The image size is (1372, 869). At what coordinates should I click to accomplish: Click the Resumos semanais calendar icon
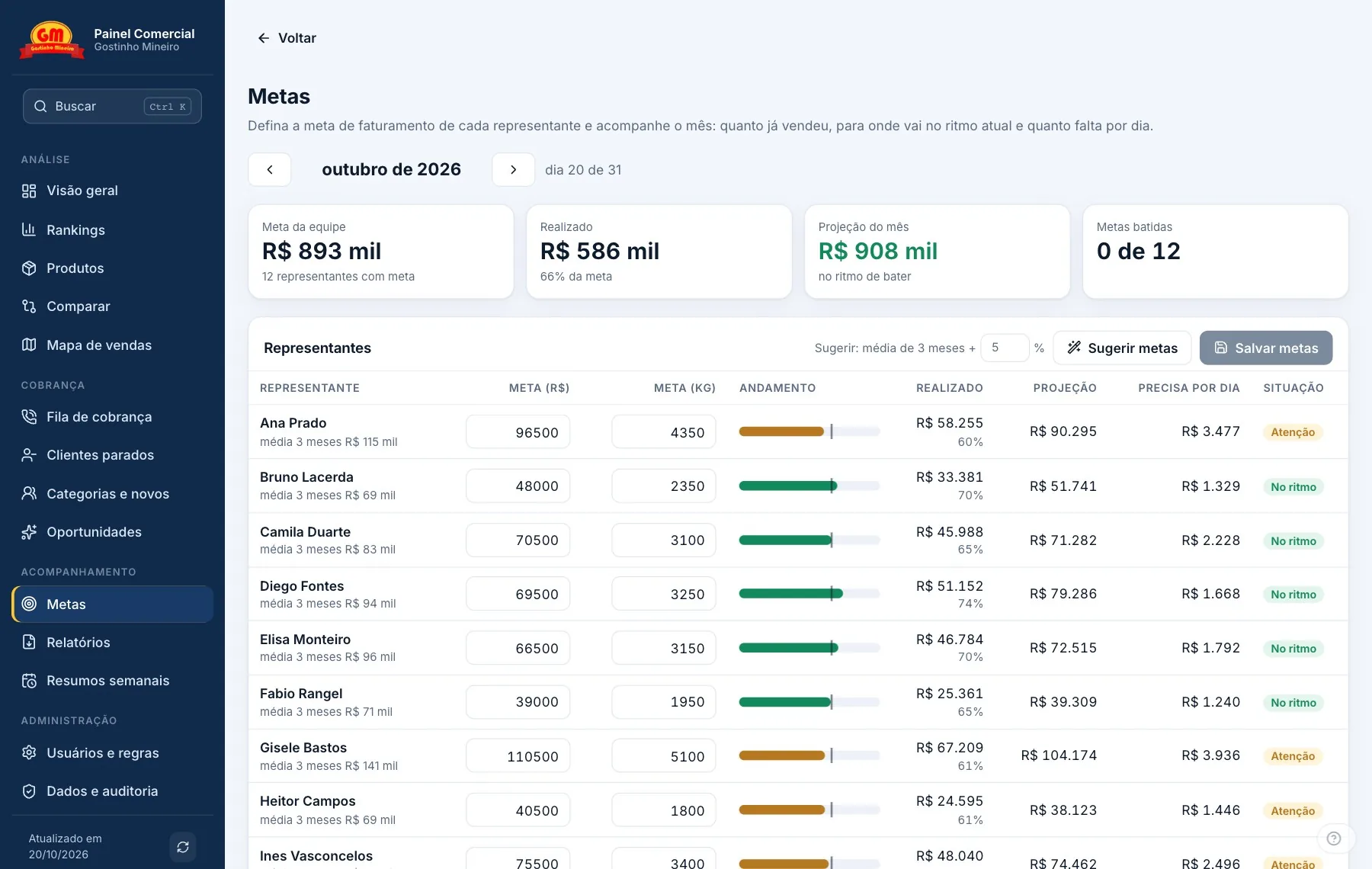29,681
